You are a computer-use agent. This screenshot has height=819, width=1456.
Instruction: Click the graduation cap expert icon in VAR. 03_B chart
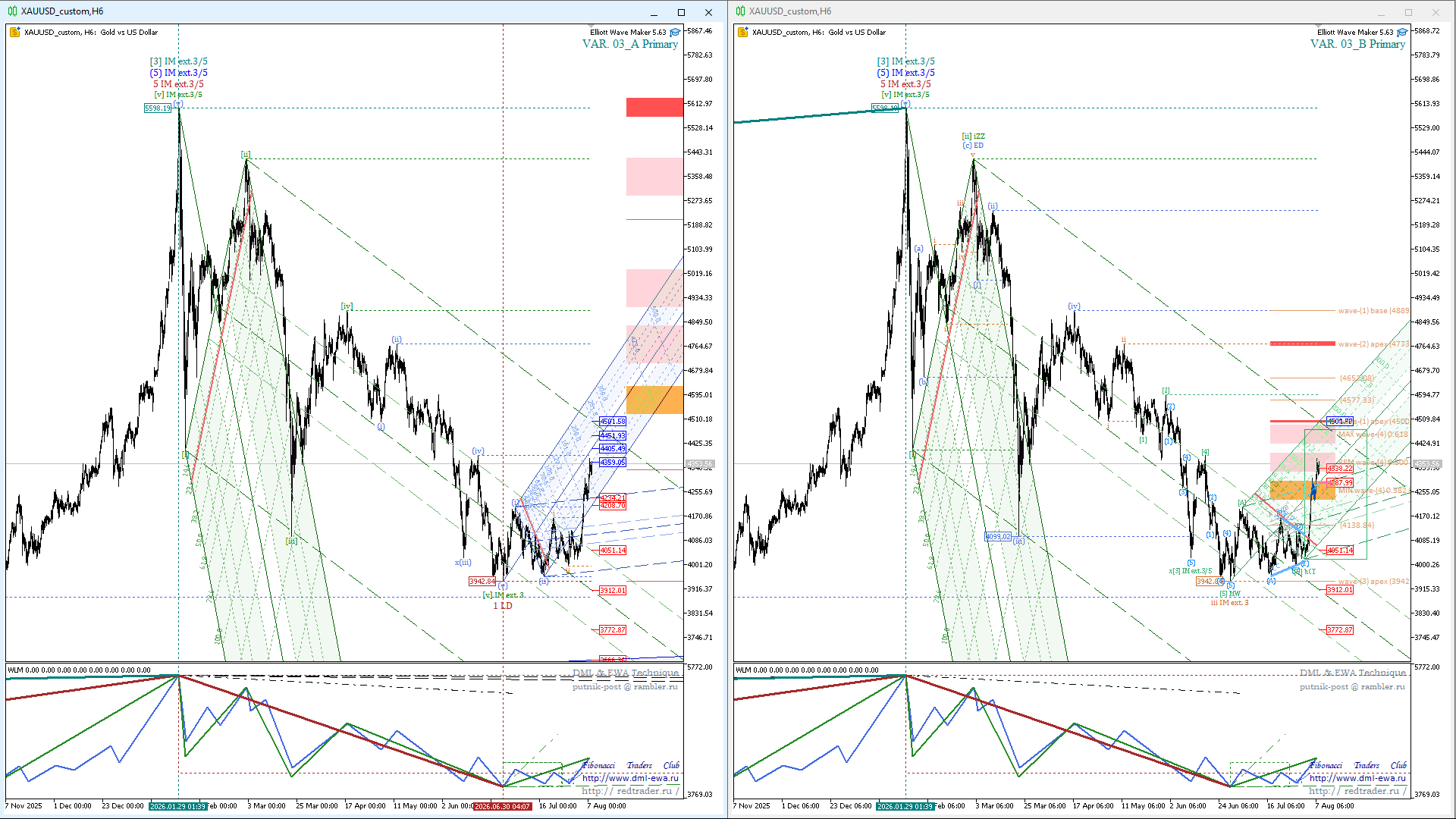click(x=1402, y=32)
